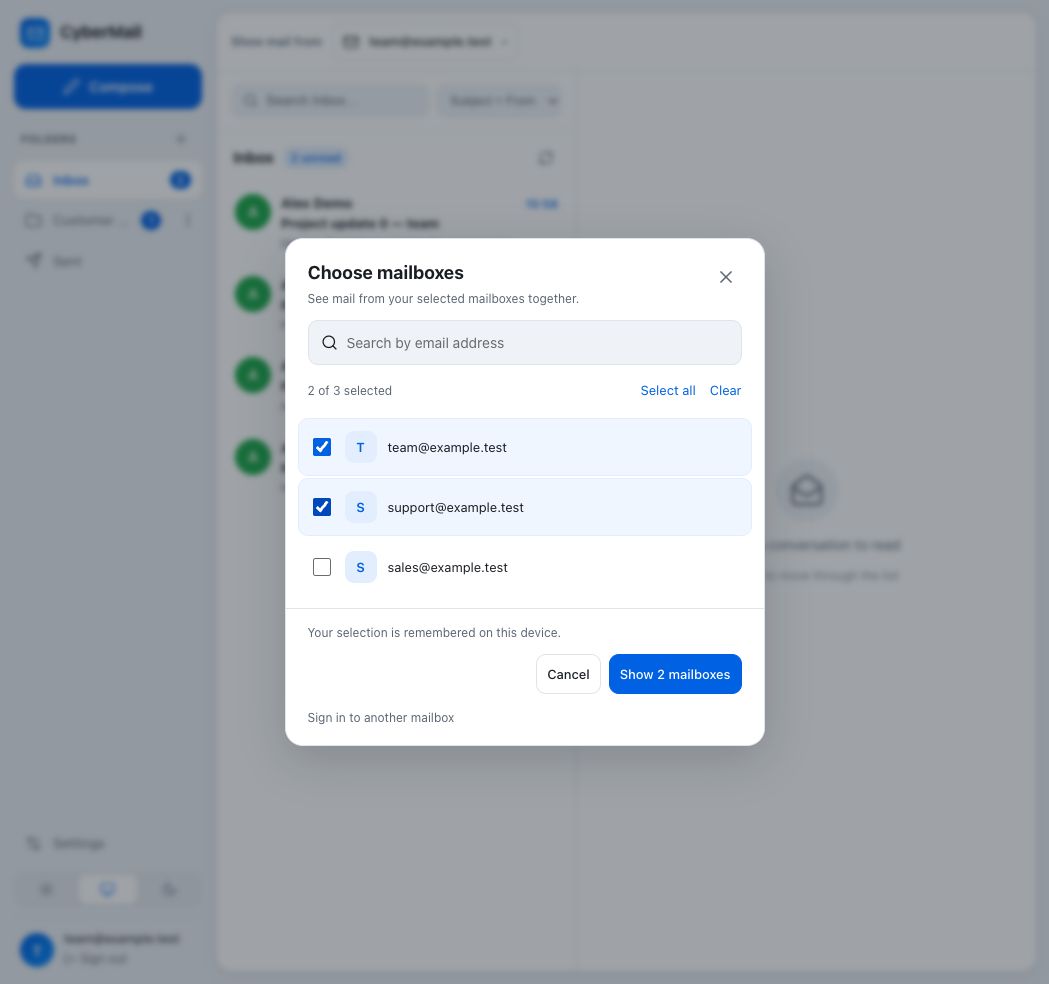Click Show 2 mailboxes button
The width and height of the screenshot is (1049, 984).
pyautogui.click(x=675, y=674)
